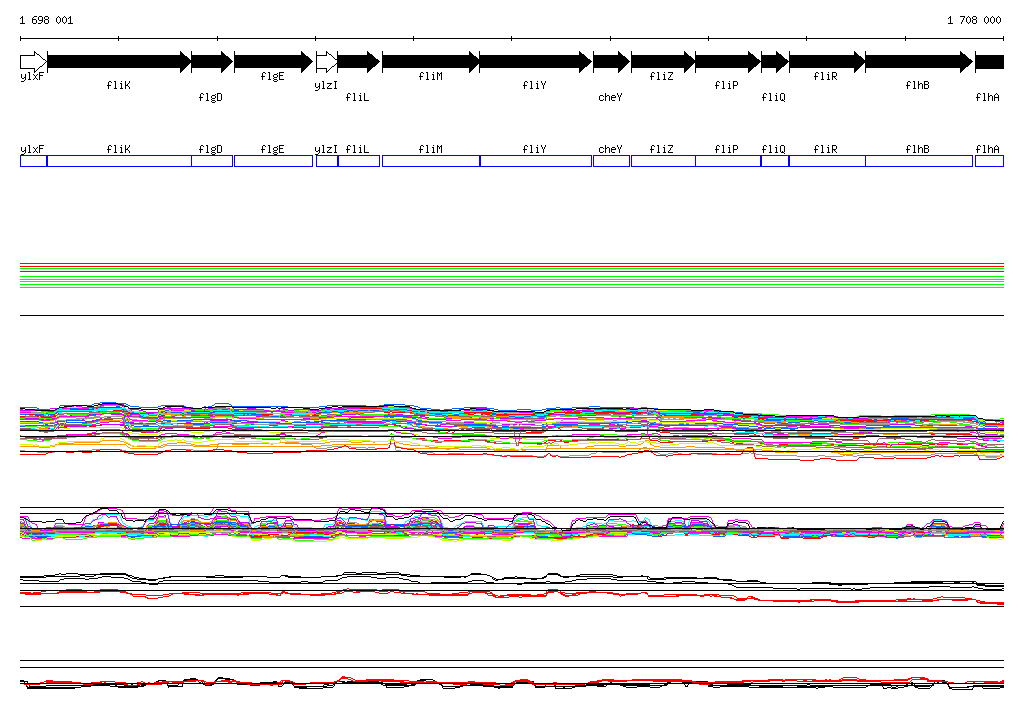
Task: Select the small fliQ gene arrow
Action: coord(775,62)
